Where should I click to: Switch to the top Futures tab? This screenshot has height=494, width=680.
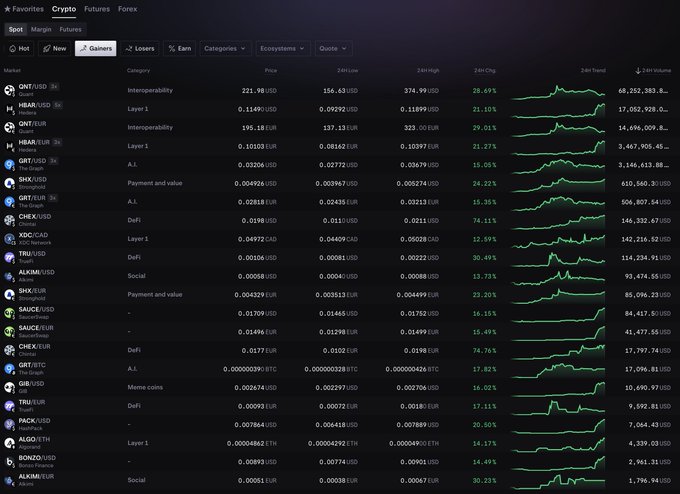[97, 9]
